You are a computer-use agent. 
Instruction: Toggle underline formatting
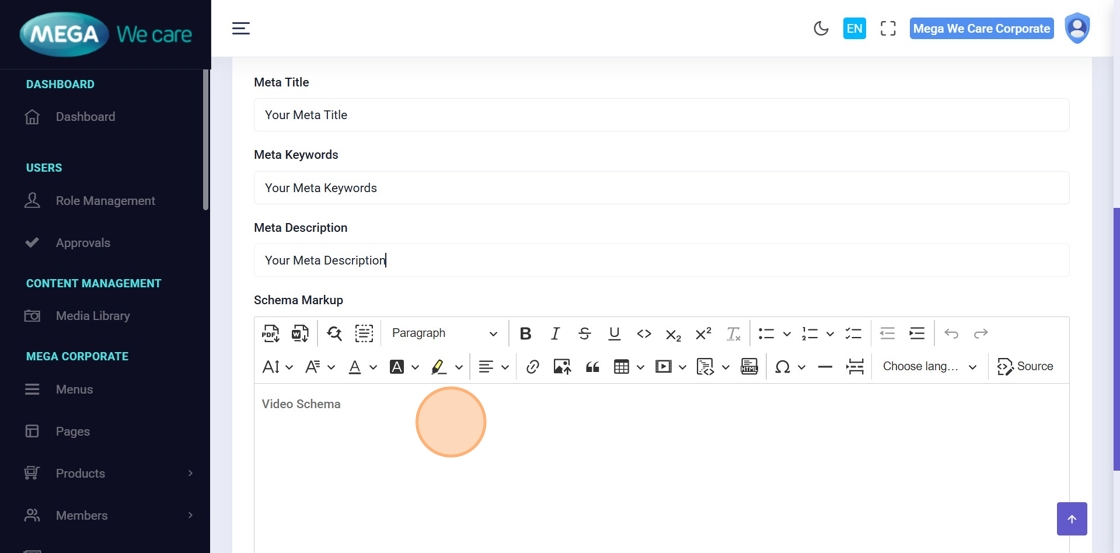(x=614, y=334)
